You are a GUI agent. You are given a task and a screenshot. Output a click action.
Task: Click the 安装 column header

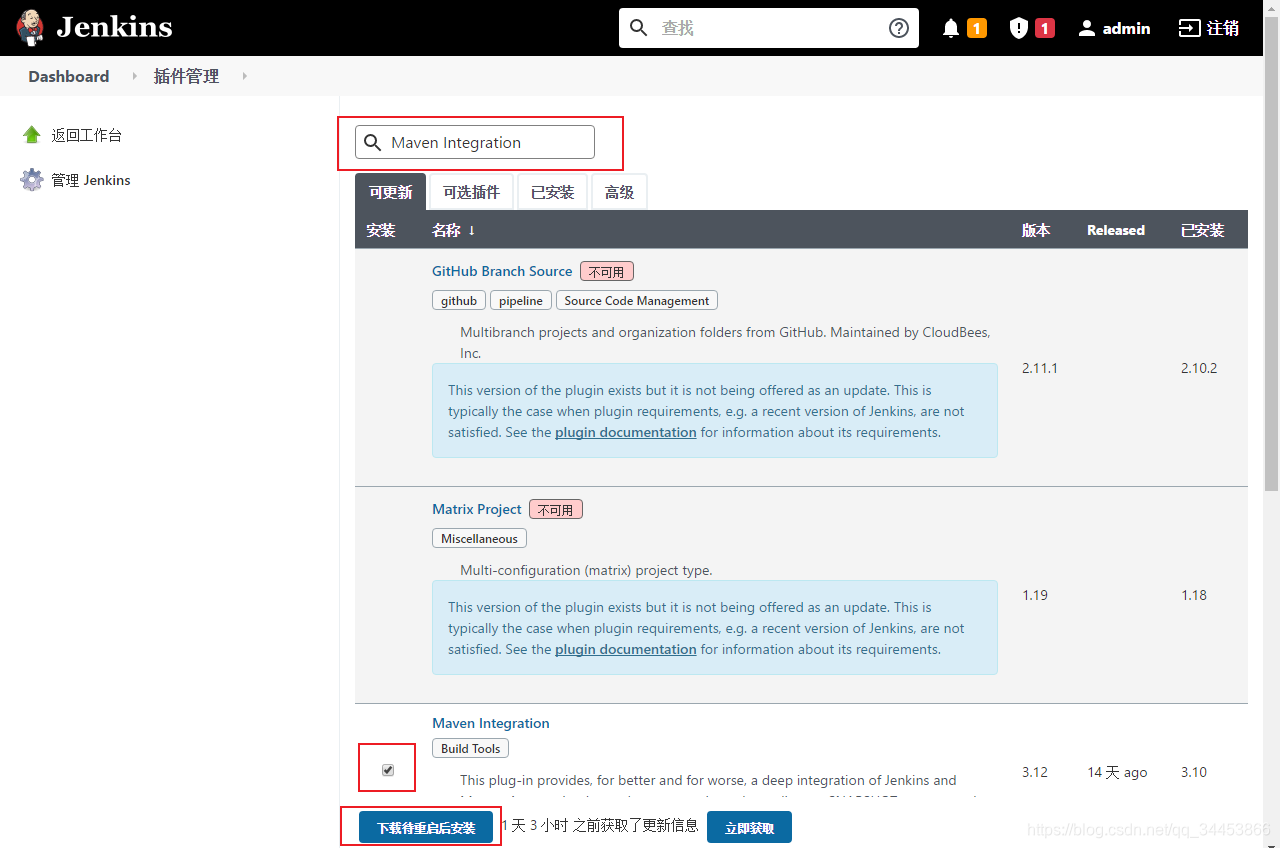[x=381, y=230]
